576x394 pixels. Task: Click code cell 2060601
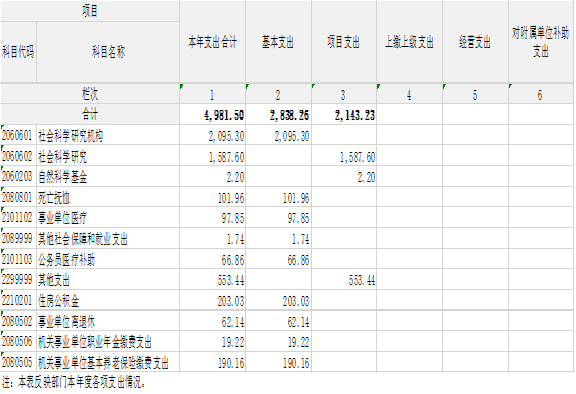click(x=18, y=135)
